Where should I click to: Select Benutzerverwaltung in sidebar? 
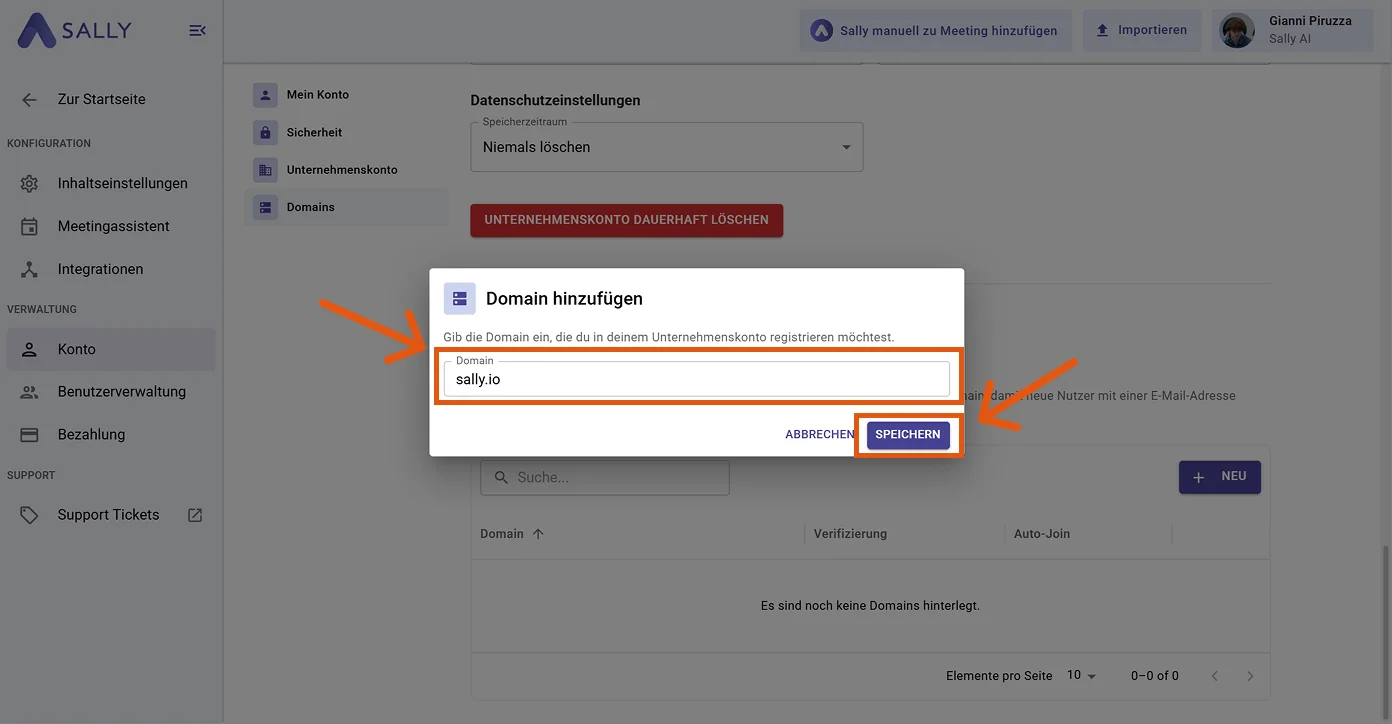pos(110,392)
